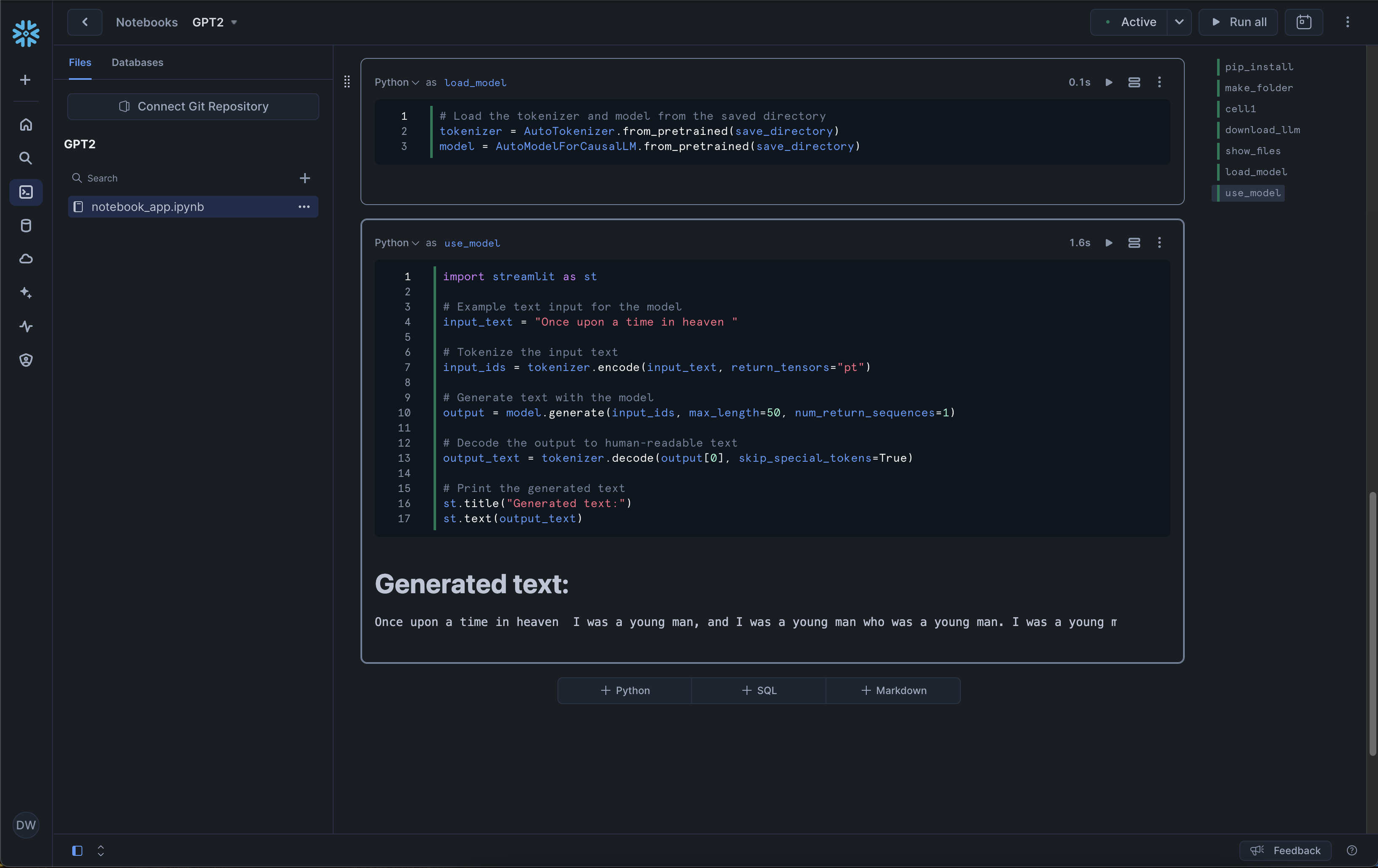This screenshot has height=868, width=1378.
Task: Expand the dropdown arrow next to Active
Action: pyautogui.click(x=1179, y=22)
